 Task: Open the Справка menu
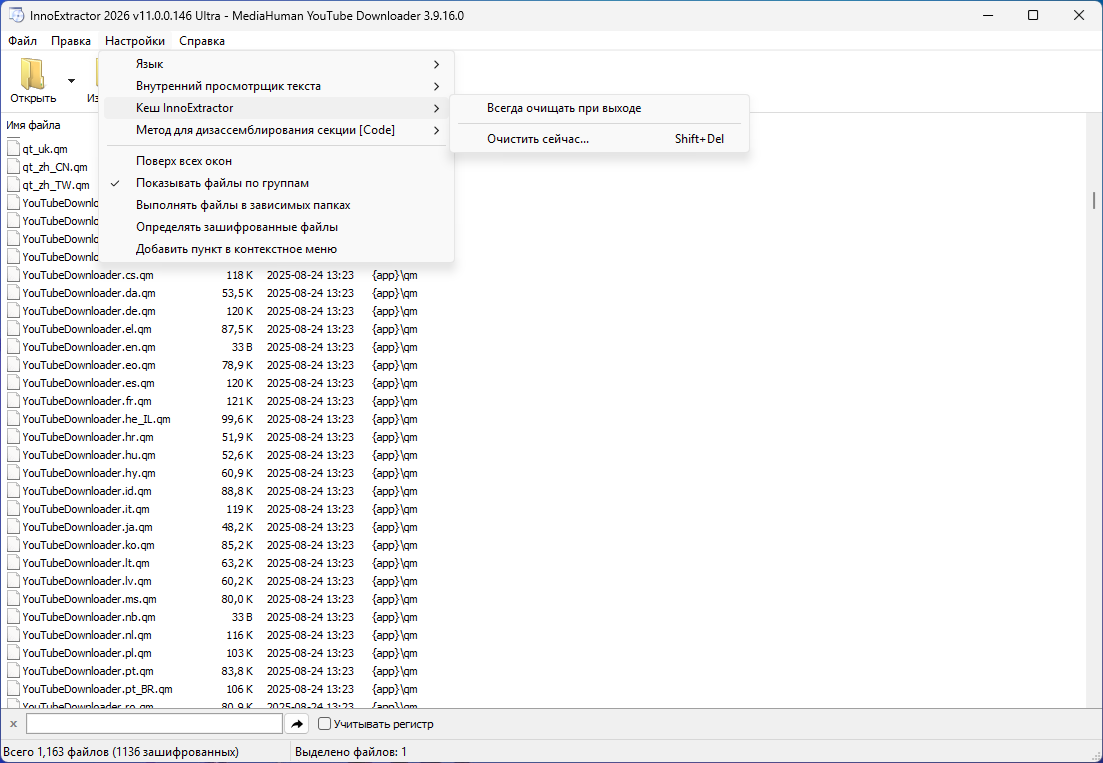(x=202, y=41)
